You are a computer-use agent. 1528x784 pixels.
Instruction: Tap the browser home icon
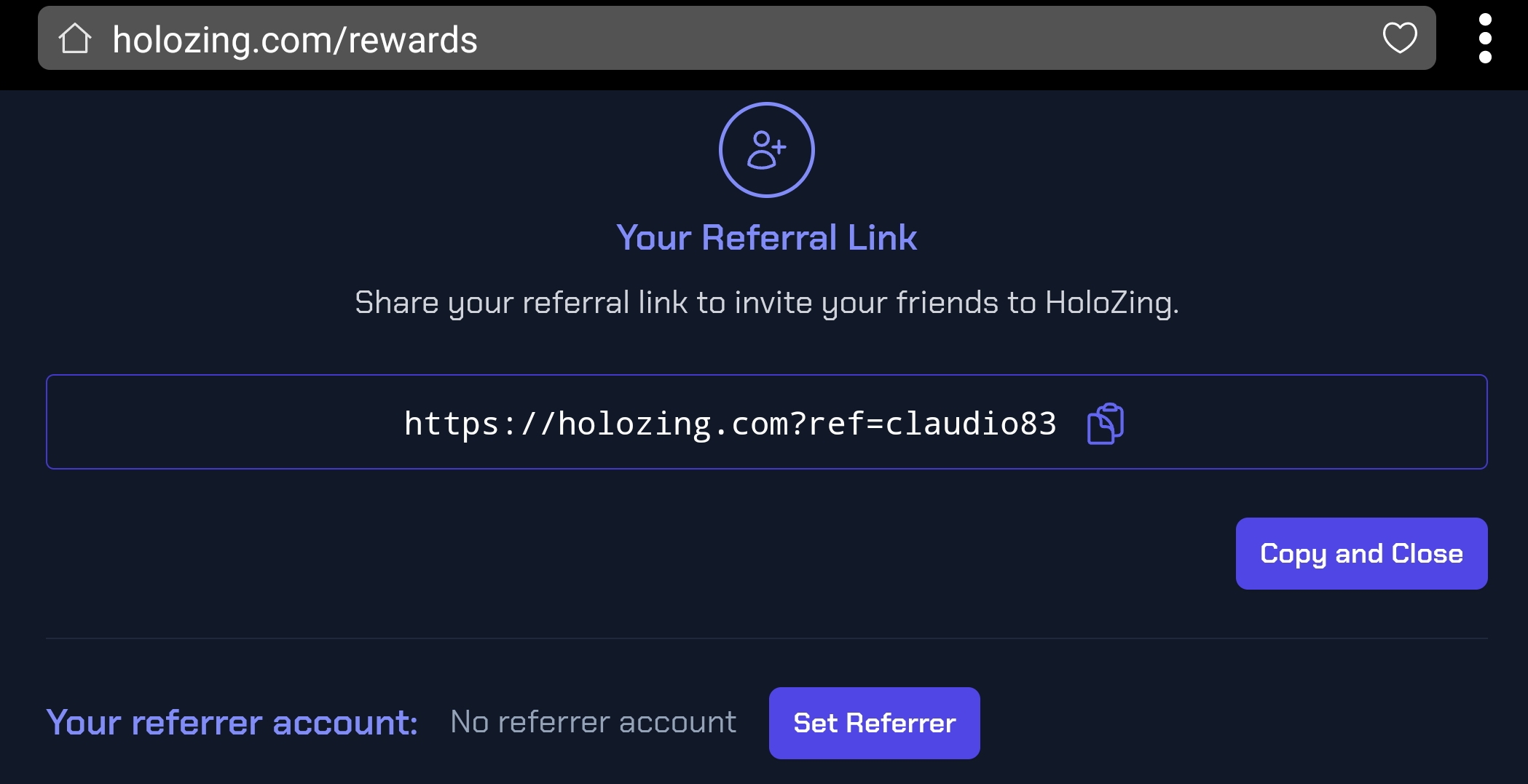pos(75,39)
